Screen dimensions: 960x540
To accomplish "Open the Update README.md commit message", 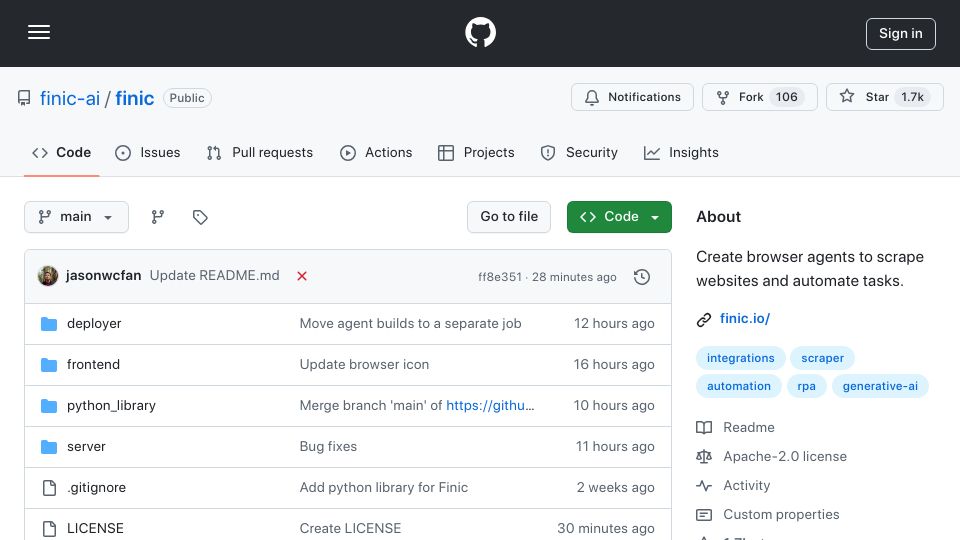I will (x=214, y=276).
